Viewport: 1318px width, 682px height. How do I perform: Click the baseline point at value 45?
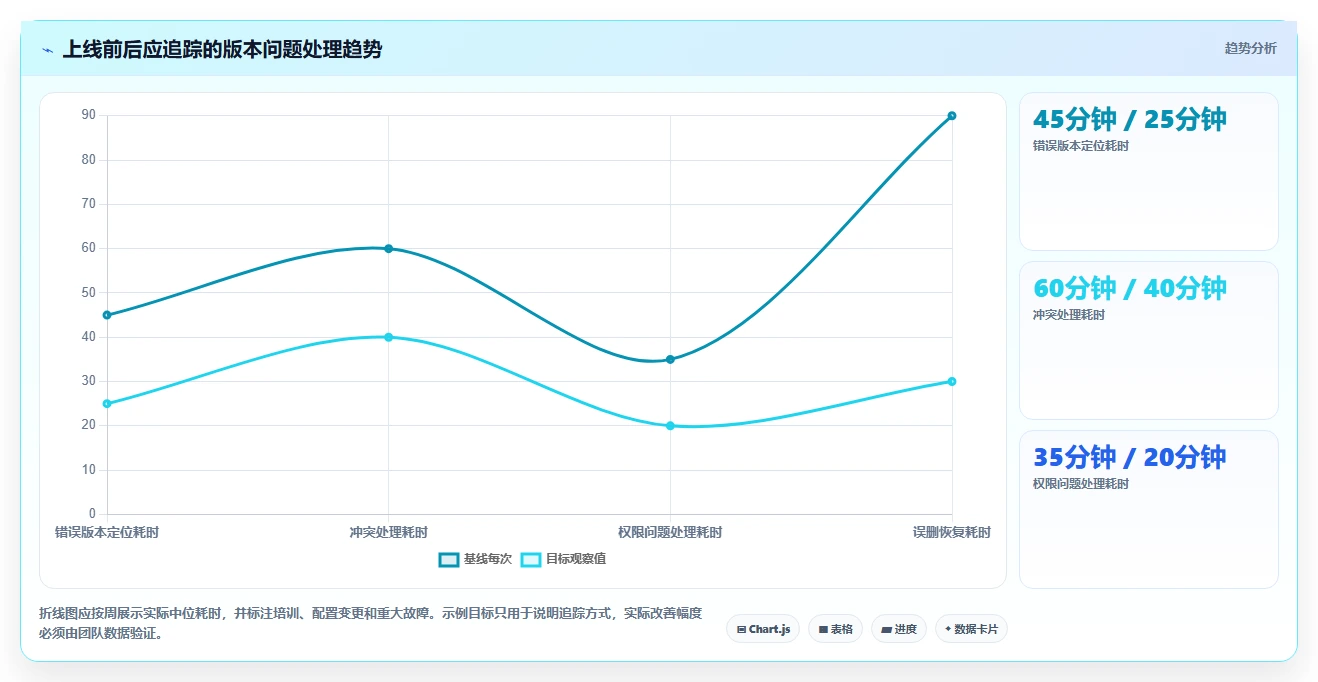pos(107,315)
